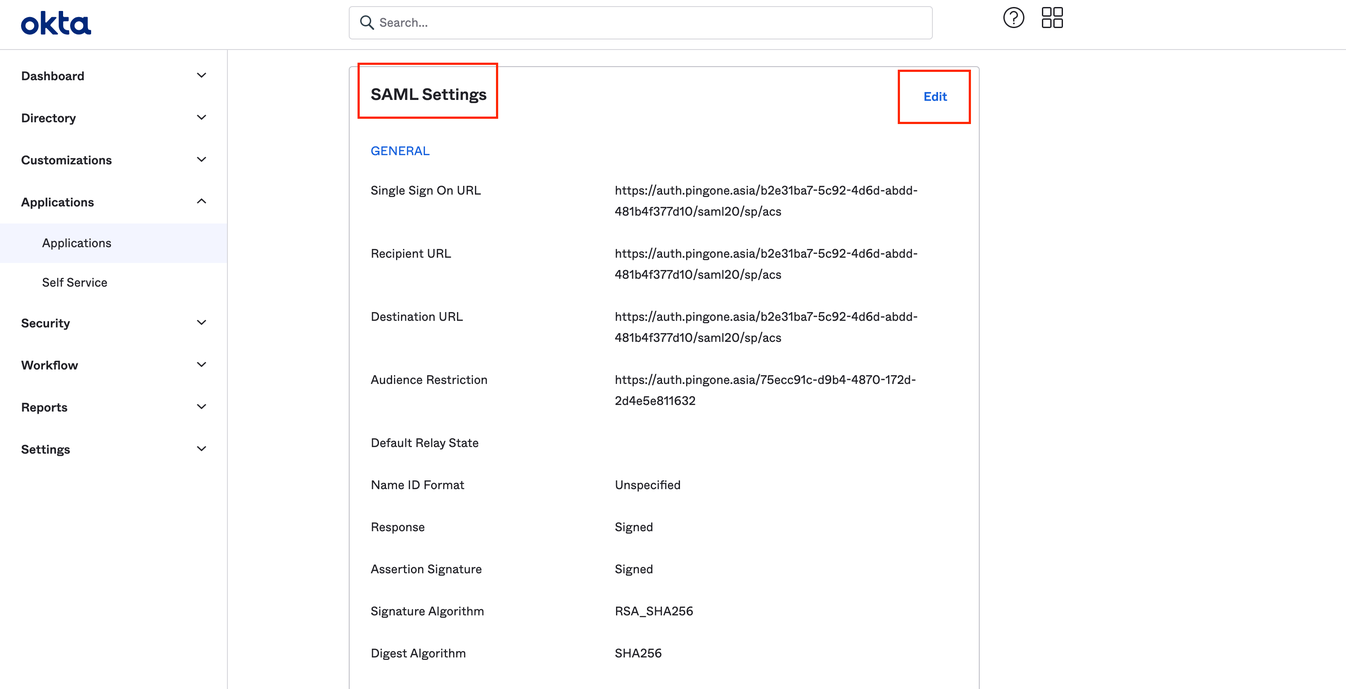Image resolution: width=1346 pixels, height=689 pixels.
Task: Open the Reports menu item
Action: (45, 407)
